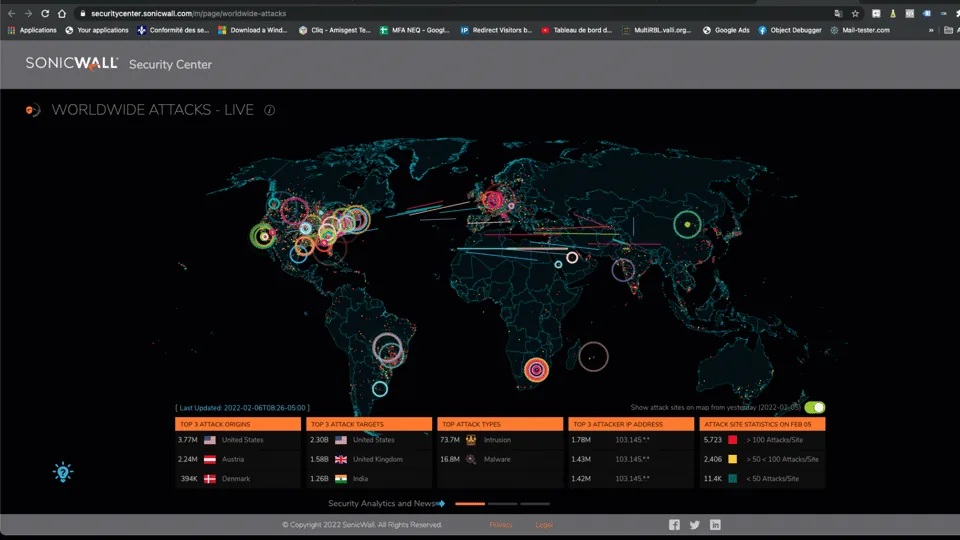Click the SonicWall logo
Image resolution: width=960 pixels, height=540 pixels.
(72, 64)
